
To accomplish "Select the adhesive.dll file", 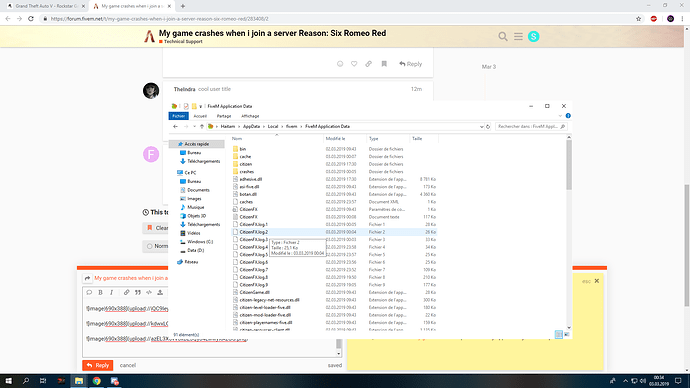I will click(250, 179).
